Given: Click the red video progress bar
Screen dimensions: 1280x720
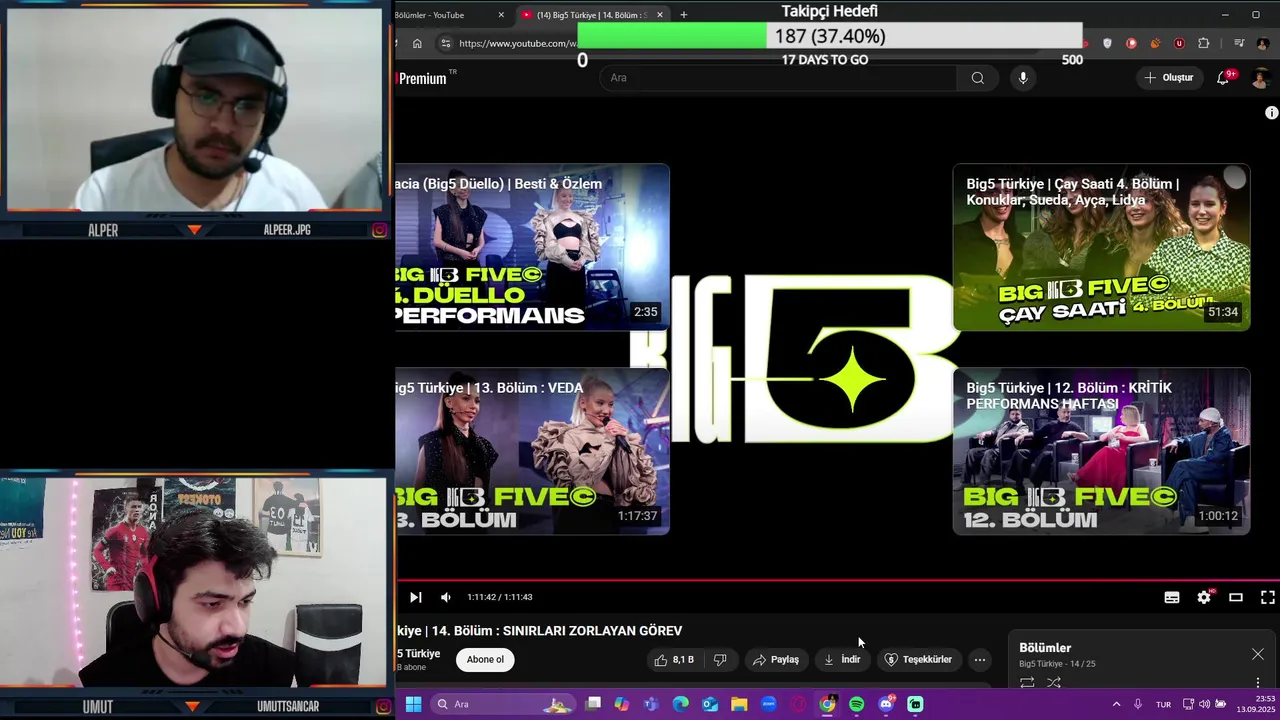Looking at the screenshot, I should click(x=837, y=580).
